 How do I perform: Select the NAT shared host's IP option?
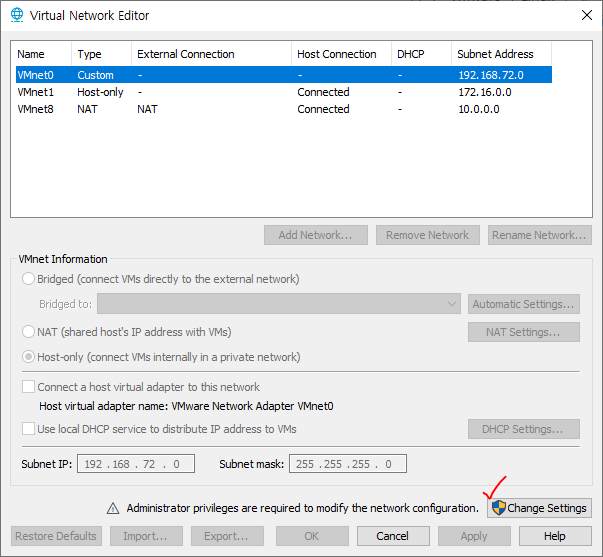pos(28,332)
